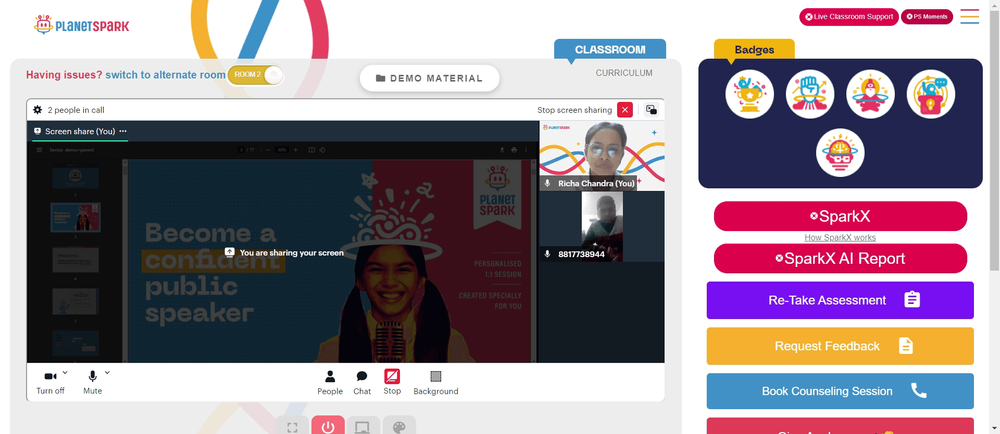The height and width of the screenshot is (434, 1000).
Task: Click the "2 people in call" text
Action: coord(76,110)
